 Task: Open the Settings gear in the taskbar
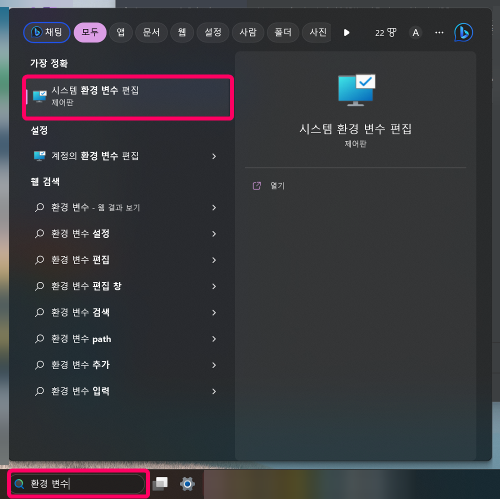tap(187, 484)
